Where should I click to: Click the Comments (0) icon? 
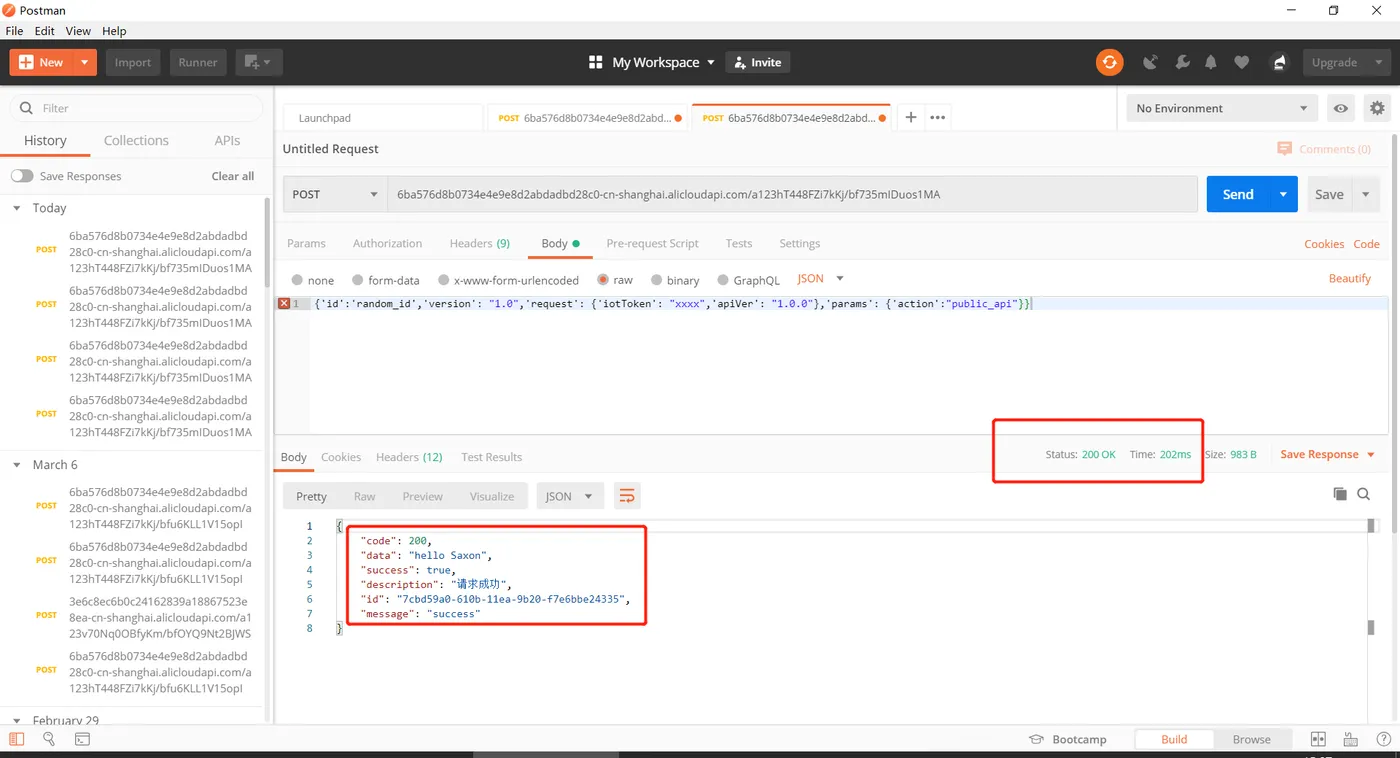(1285, 149)
